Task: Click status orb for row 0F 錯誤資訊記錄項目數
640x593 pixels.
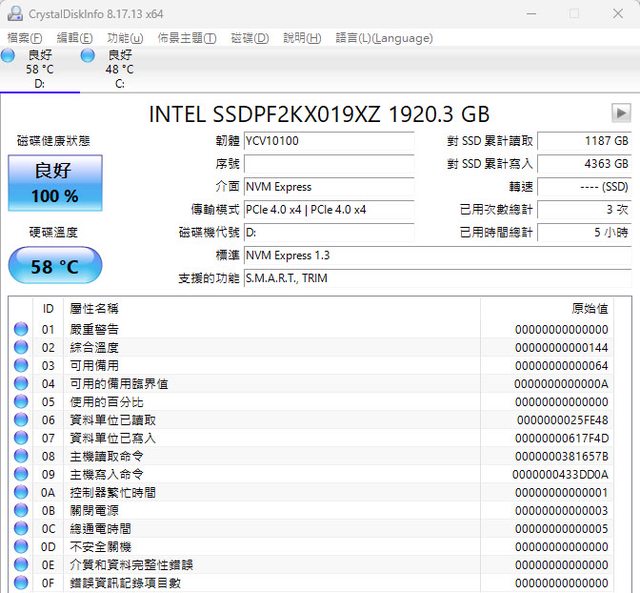Action: [21, 583]
